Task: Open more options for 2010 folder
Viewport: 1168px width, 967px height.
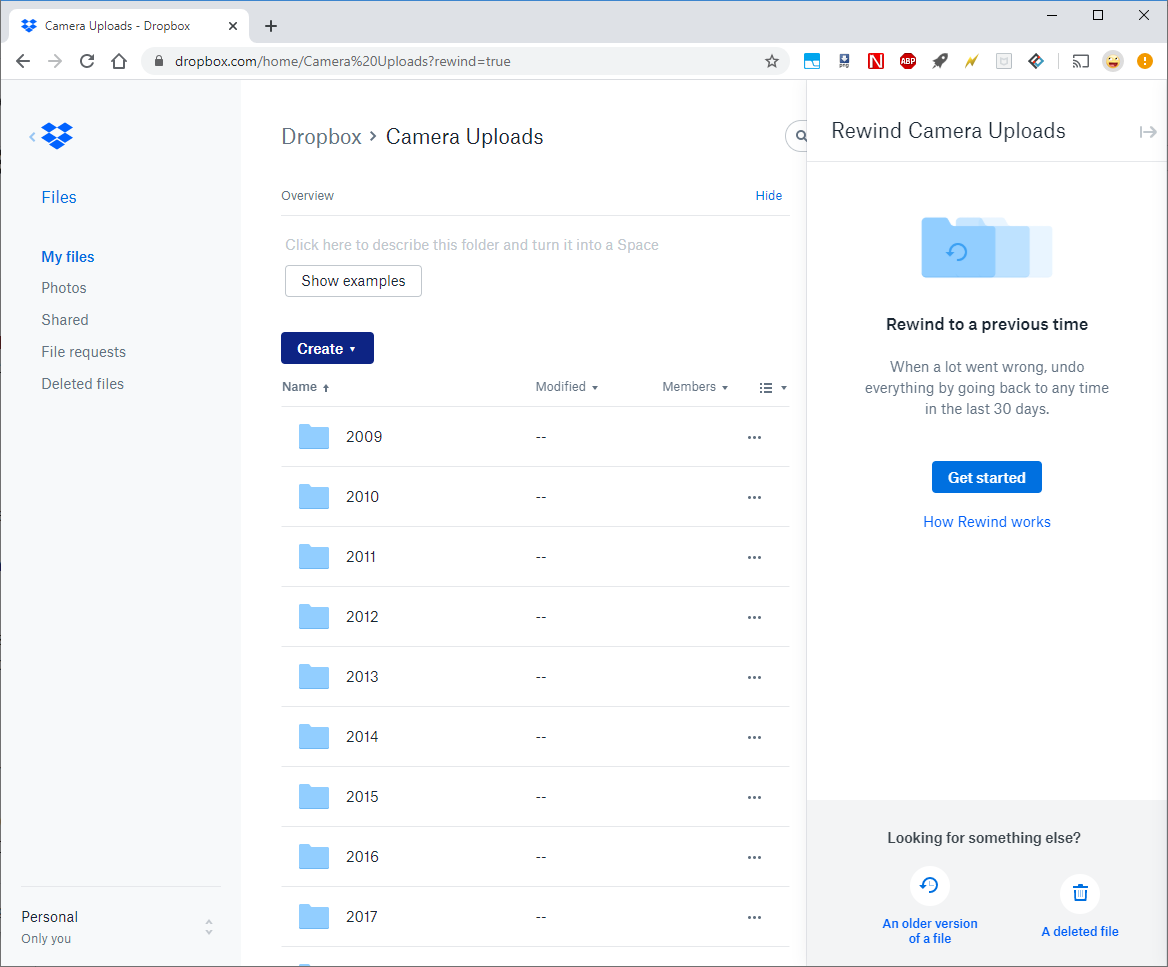Action: click(x=754, y=498)
